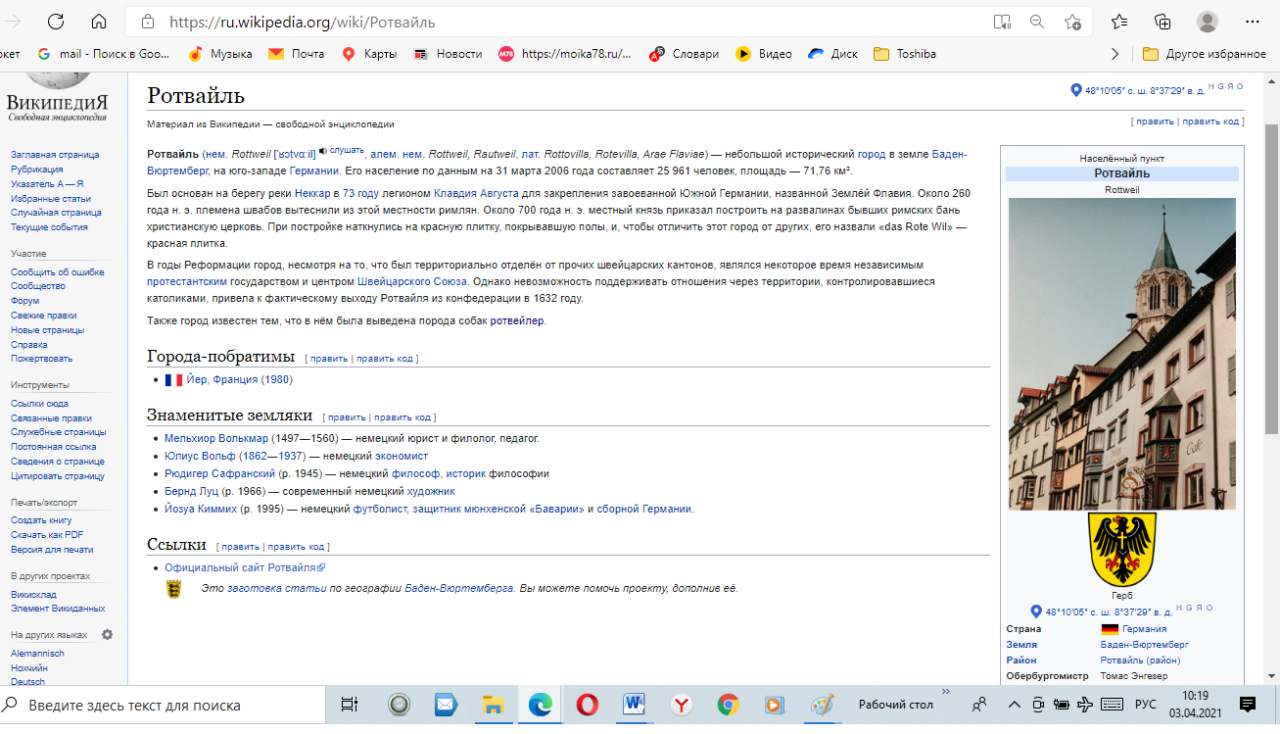
Task: Open the Диск bookmark
Action: pos(833,54)
